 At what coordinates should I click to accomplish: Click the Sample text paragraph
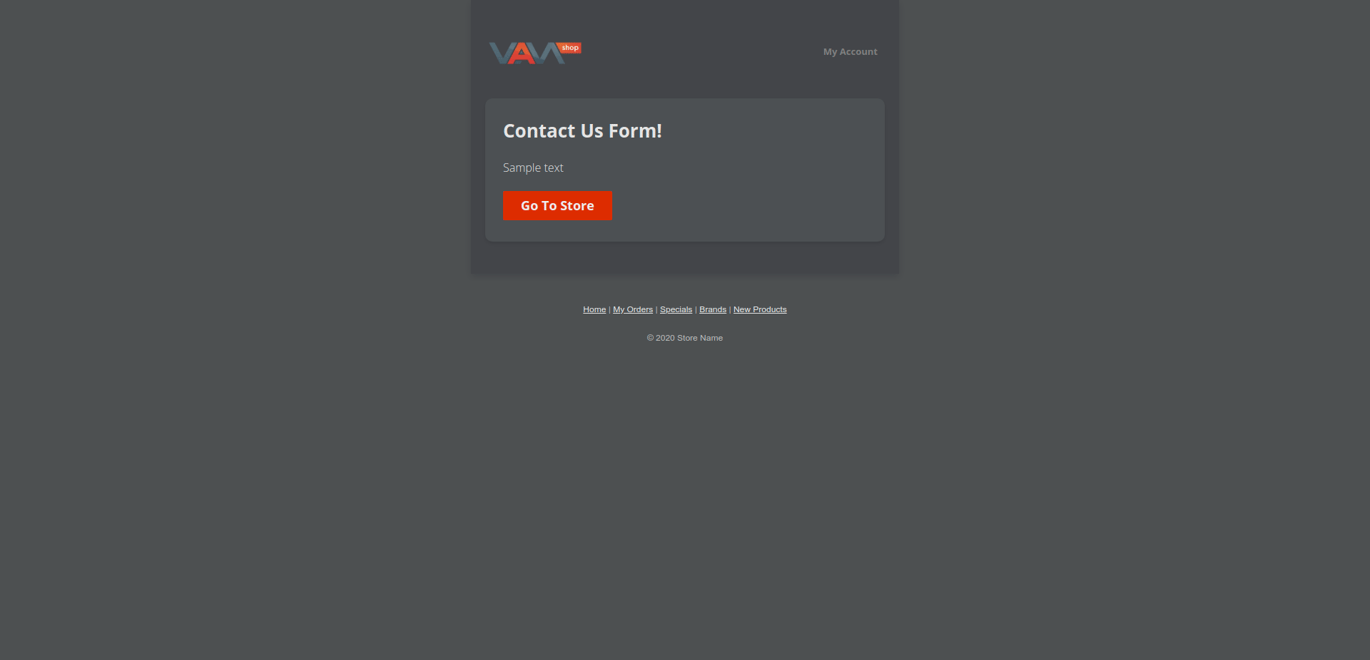(x=533, y=168)
